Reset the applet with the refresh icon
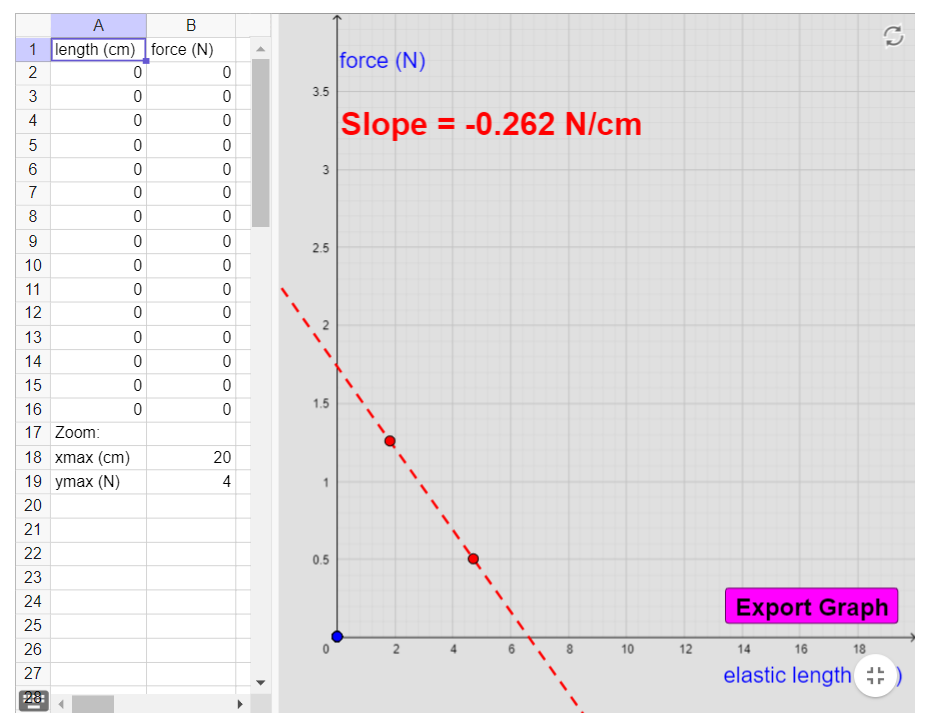Screen dimensions: 944x728 (x=895, y=34)
